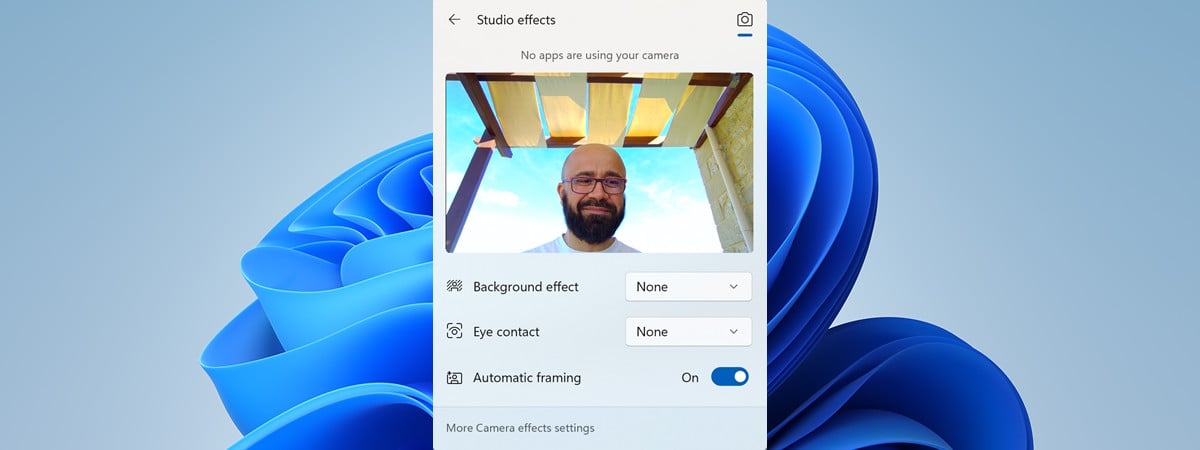1200x450 pixels.
Task: Open More Camera effects settings
Action: (x=520, y=428)
